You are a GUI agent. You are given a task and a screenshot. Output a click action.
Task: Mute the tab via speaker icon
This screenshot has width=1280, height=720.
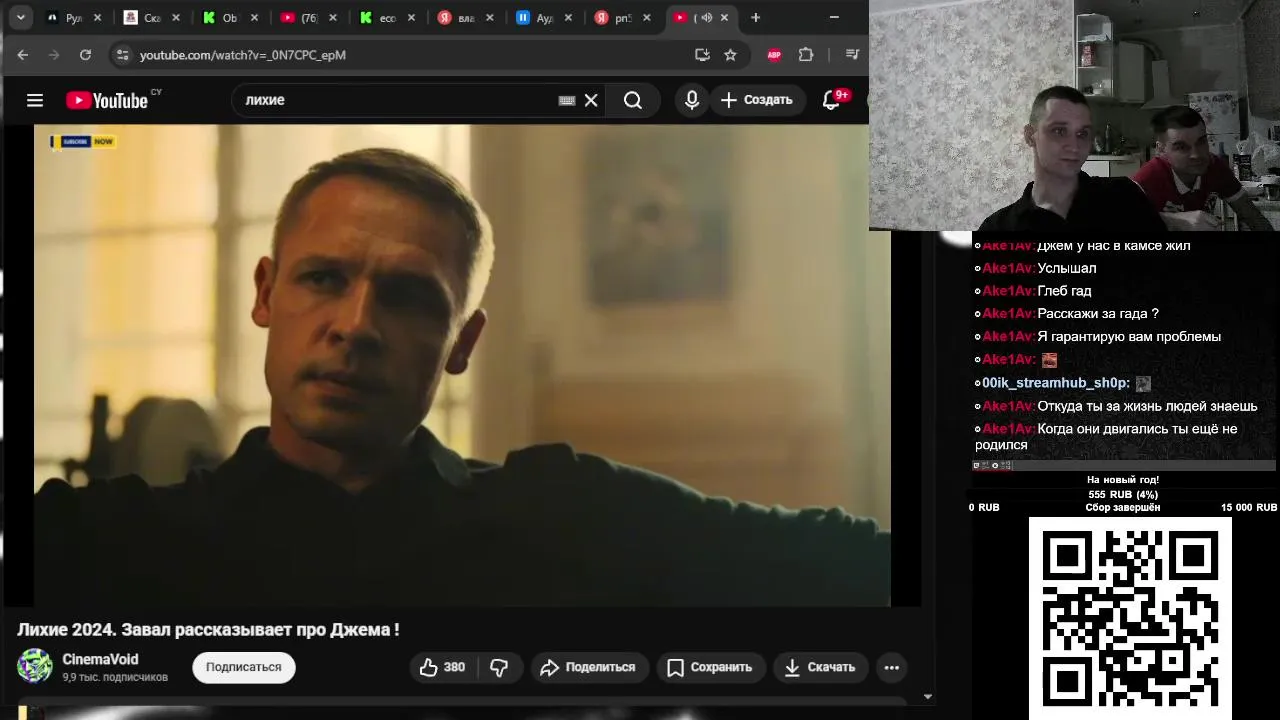coord(706,18)
